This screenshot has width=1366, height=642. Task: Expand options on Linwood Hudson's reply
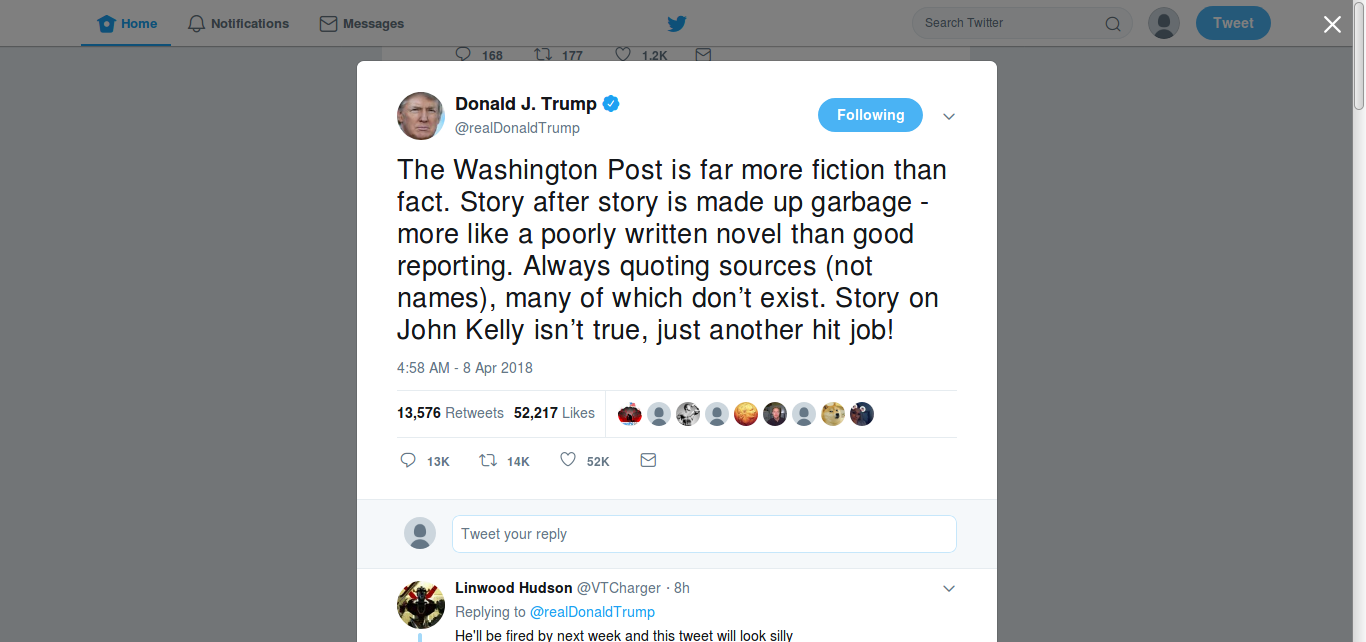tap(948, 588)
